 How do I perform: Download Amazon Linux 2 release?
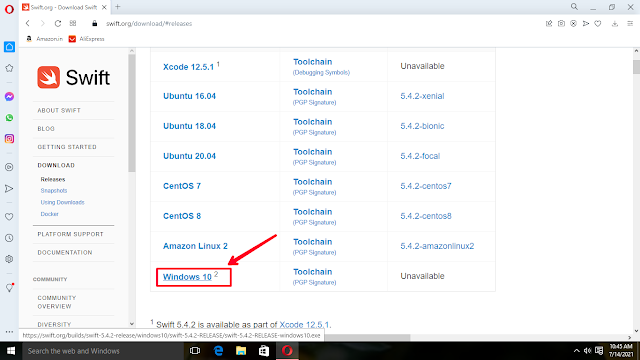(195, 246)
